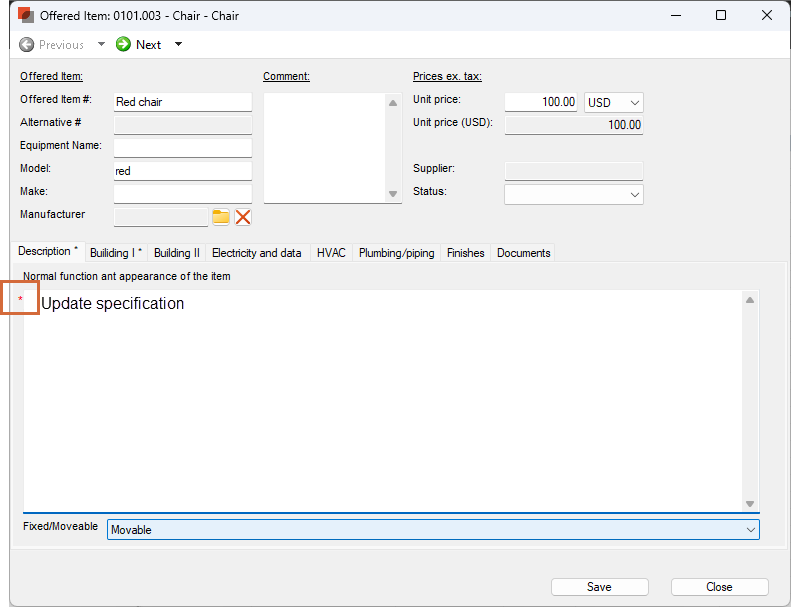Image resolution: width=791 pixels, height=607 pixels.
Task: Click the red asterisk beside description text
Action: tap(20, 300)
